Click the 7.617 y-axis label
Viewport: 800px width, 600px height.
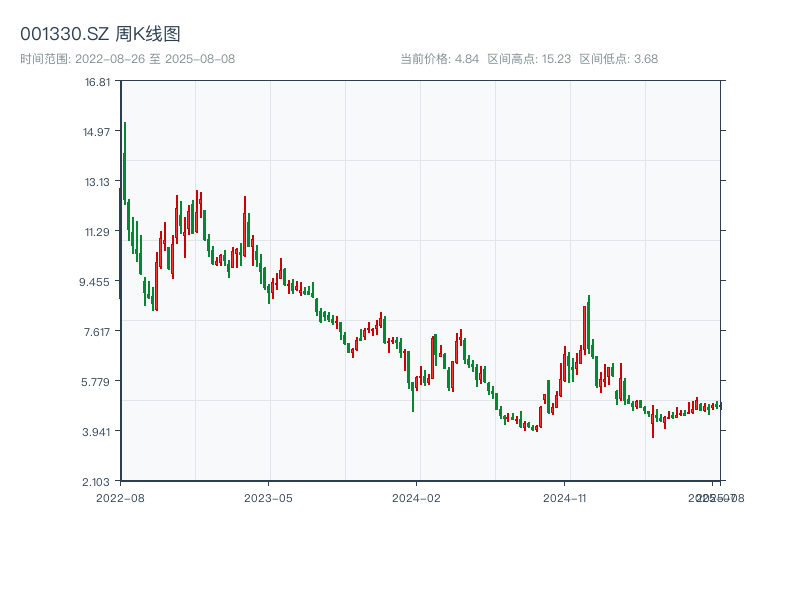coord(96,332)
